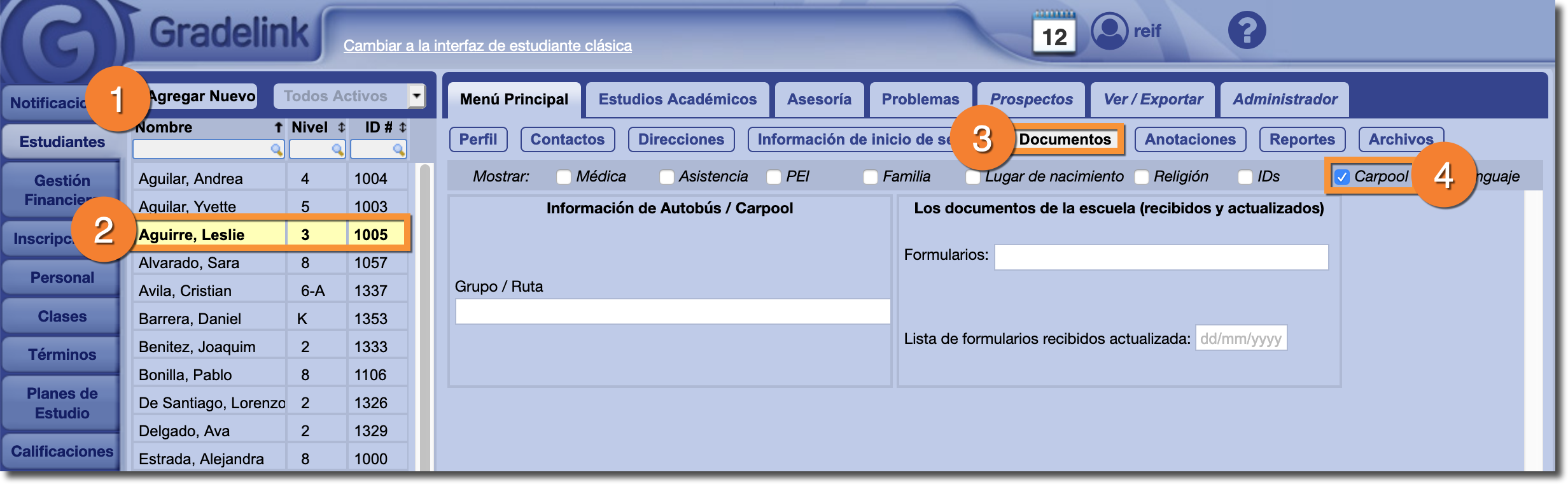This screenshot has height=484, width=1568.
Task: Sort by Nivel column arrows
Action: [x=342, y=128]
